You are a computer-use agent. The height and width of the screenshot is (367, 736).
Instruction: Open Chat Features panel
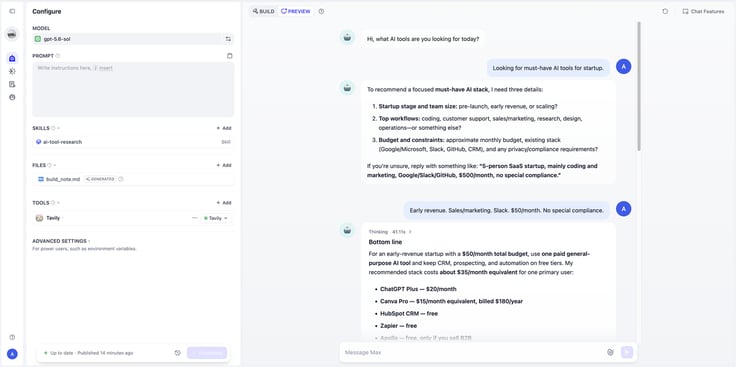(x=703, y=11)
